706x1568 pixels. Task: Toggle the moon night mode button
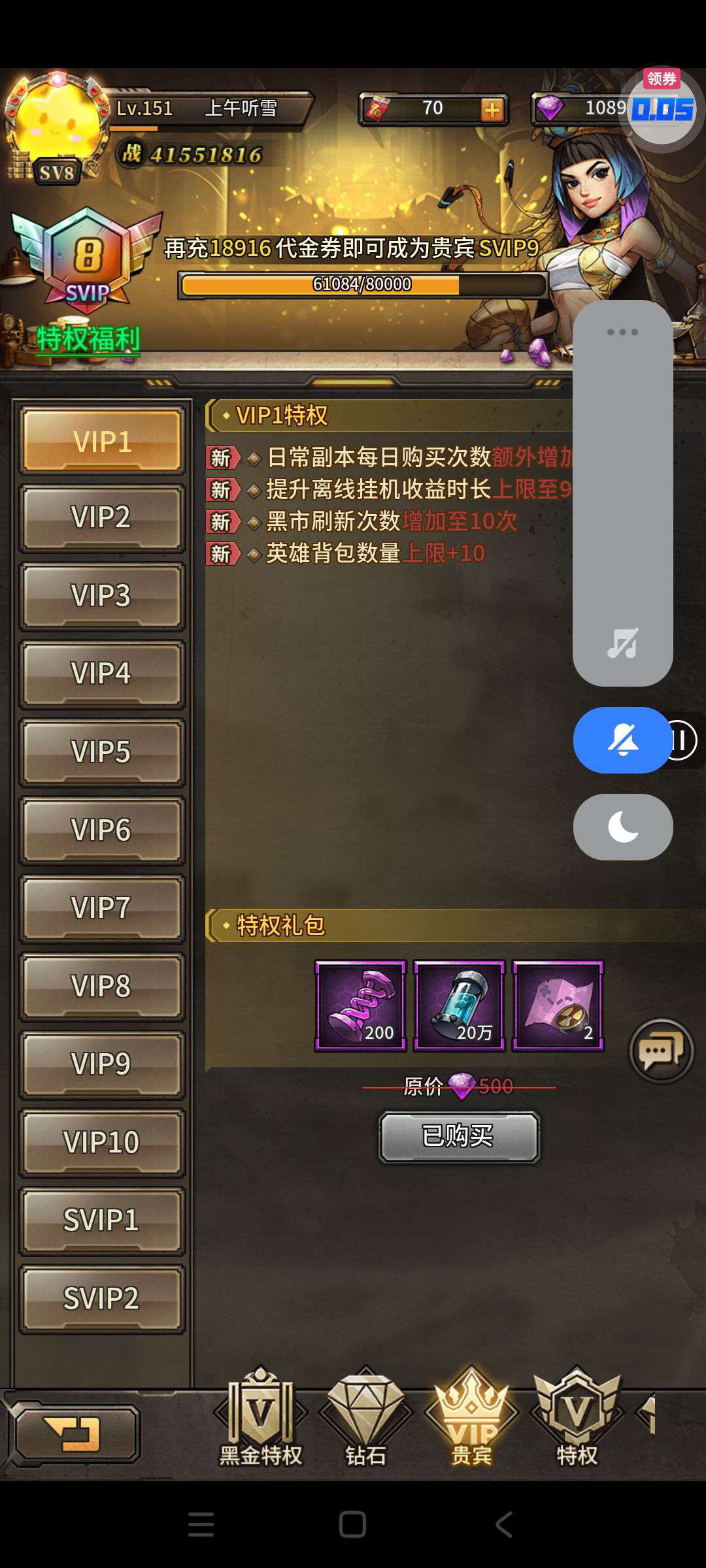point(622,827)
